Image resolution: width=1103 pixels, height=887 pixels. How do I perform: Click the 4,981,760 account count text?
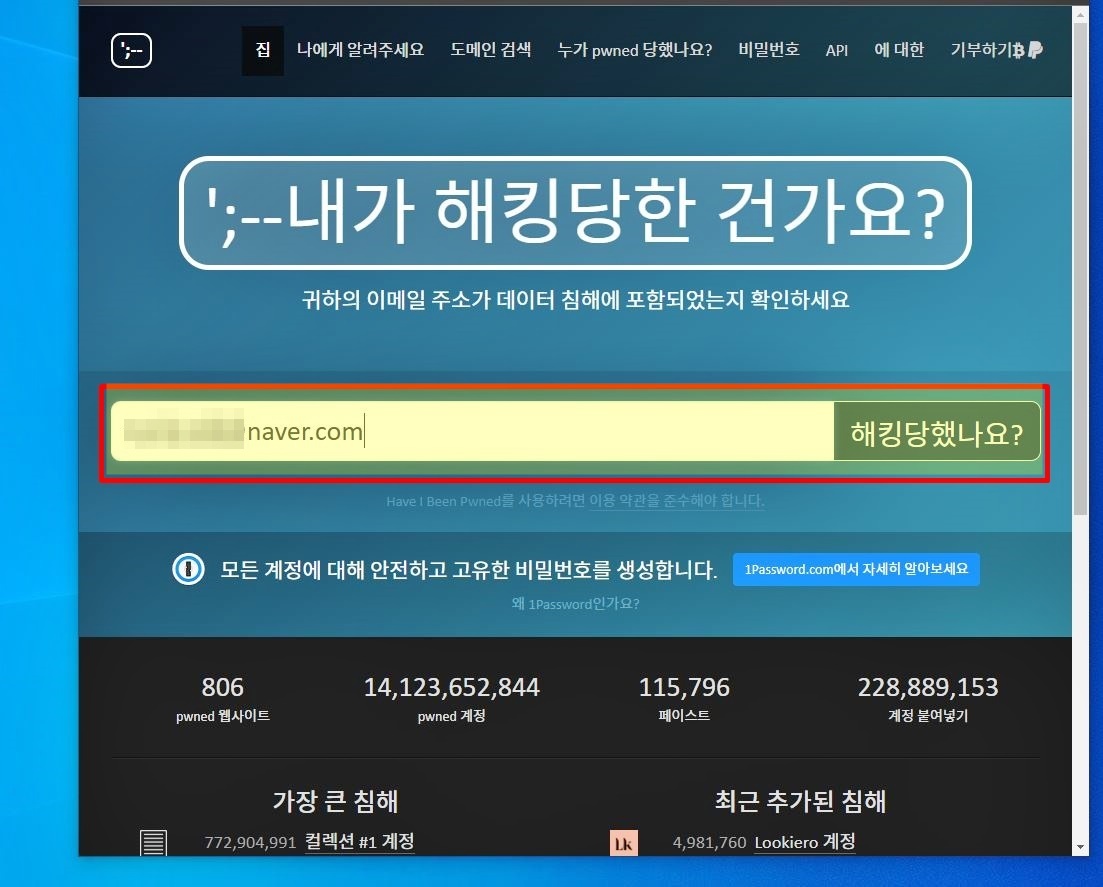click(x=709, y=842)
